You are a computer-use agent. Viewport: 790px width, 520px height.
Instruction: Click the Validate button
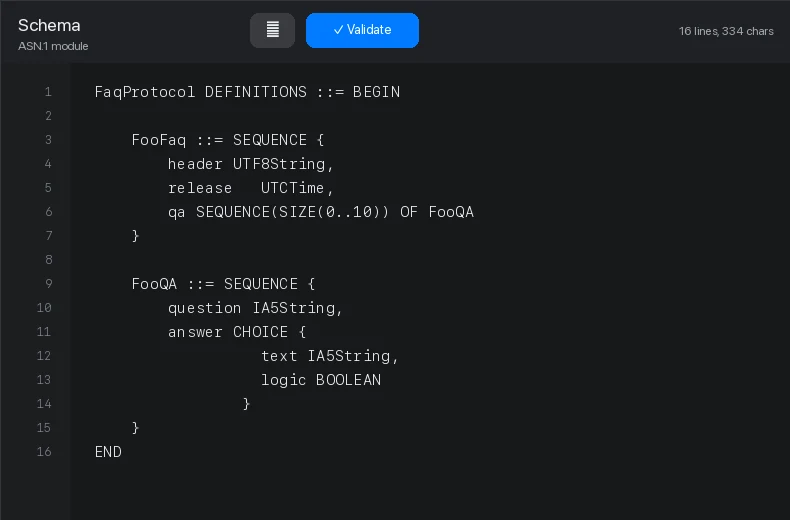(362, 30)
